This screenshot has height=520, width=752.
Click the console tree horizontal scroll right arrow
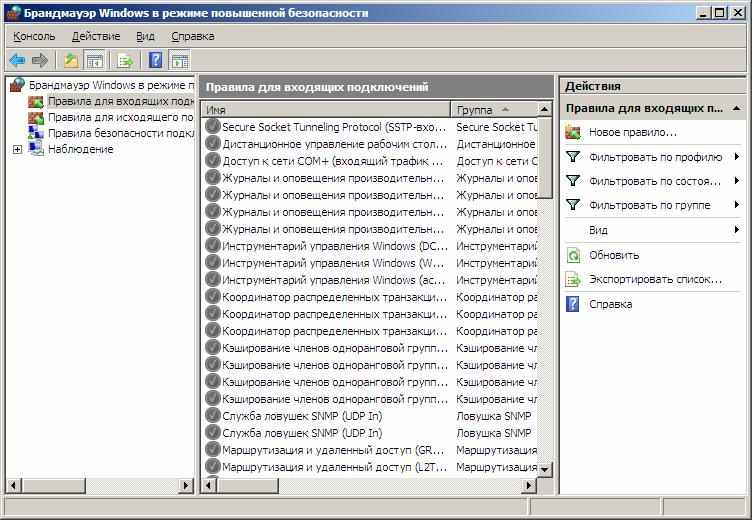tap(186, 485)
